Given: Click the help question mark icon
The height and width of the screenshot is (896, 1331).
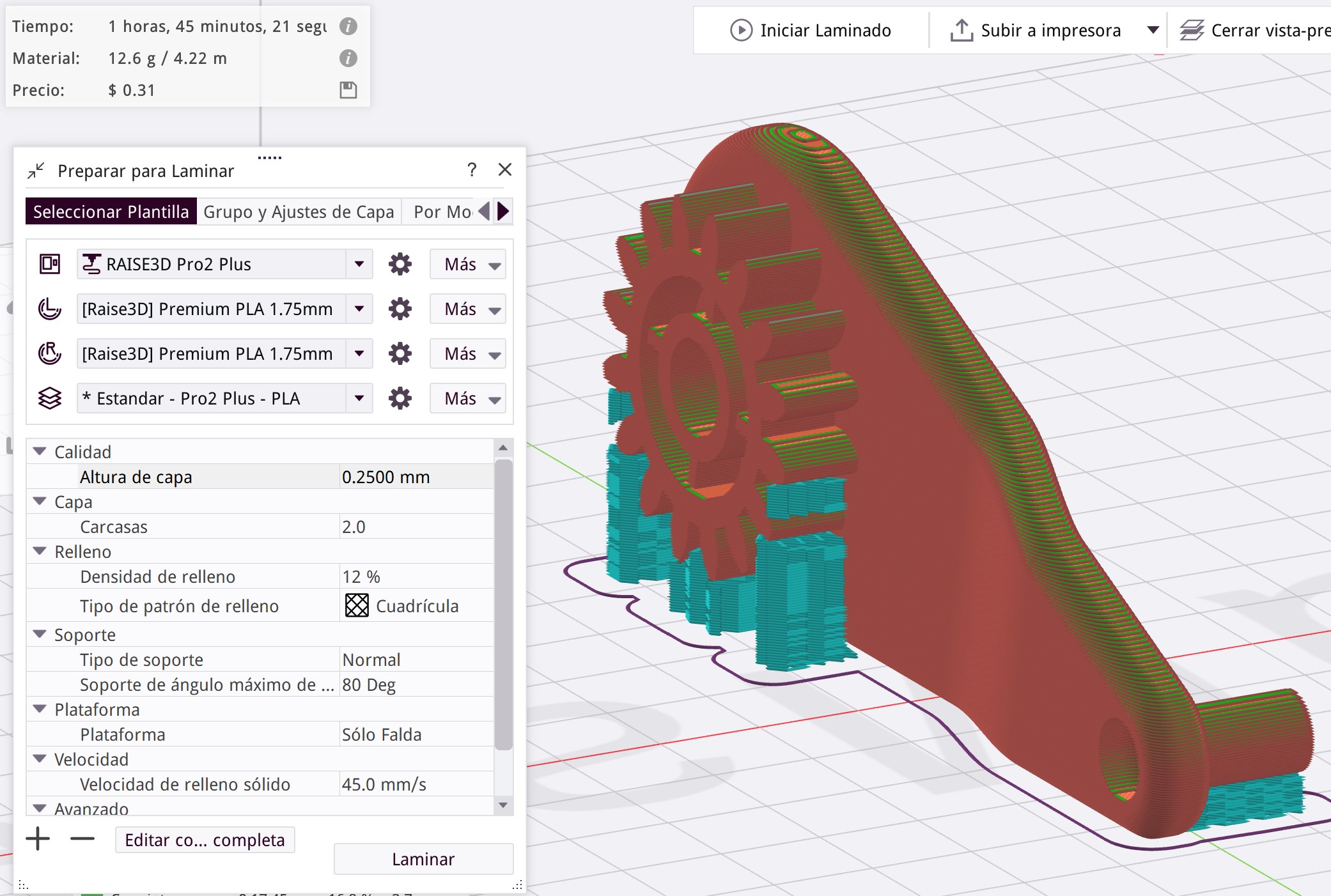Looking at the screenshot, I should [472, 170].
